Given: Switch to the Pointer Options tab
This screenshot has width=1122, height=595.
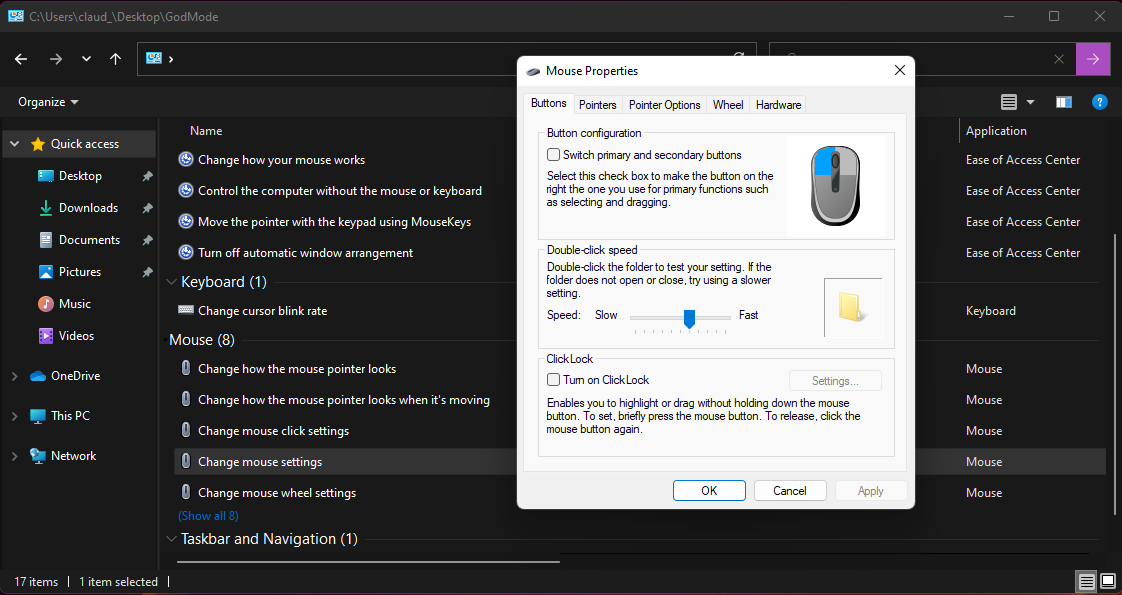Looking at the screenshot, I should point(664,105).
